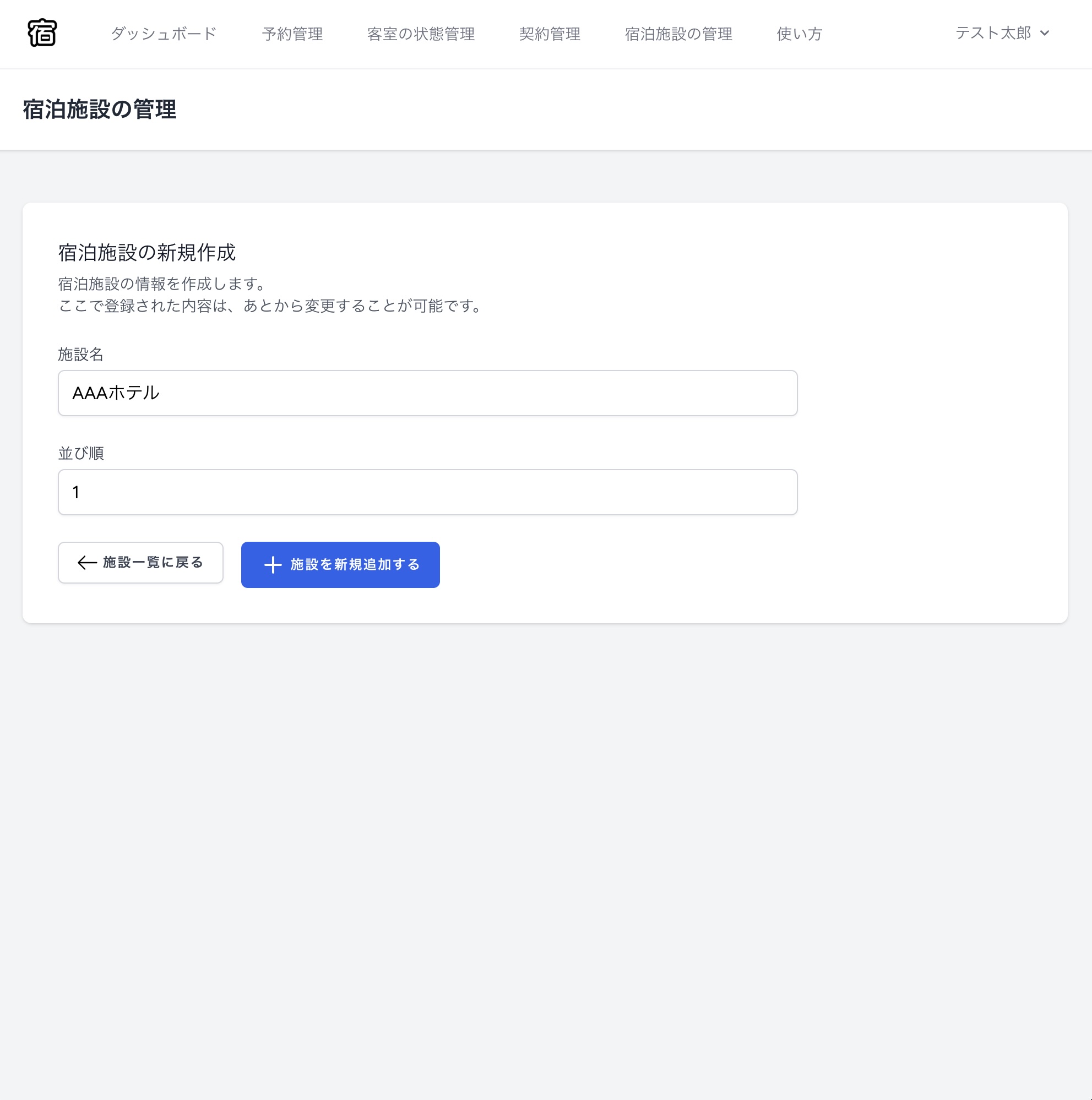Select 客室の状態管理 in the top navigation
The width and height of the screenshot is (1092, 1100).
click(x=421, y=34)
